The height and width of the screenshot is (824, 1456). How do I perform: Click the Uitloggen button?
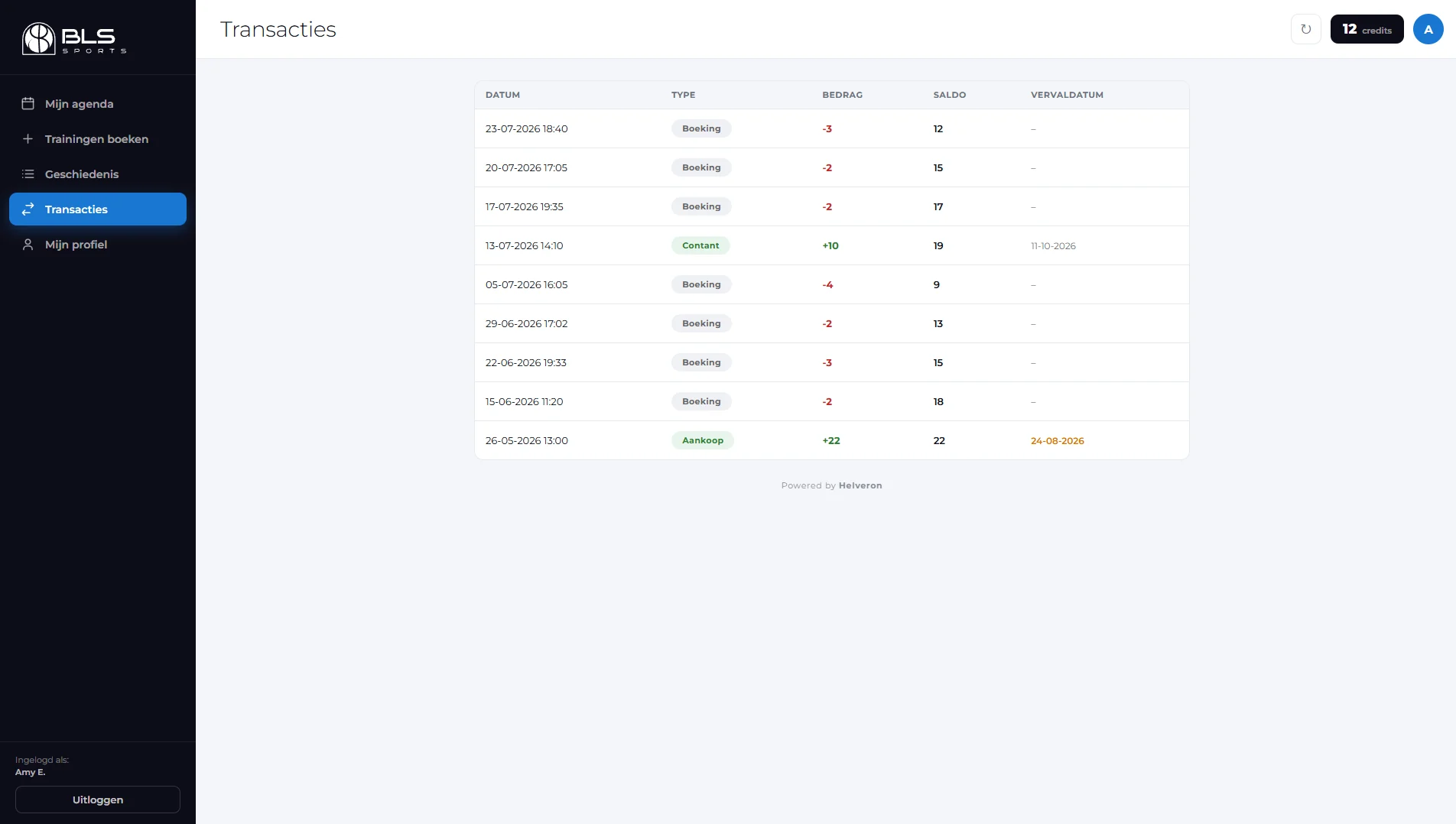point(98,800)
